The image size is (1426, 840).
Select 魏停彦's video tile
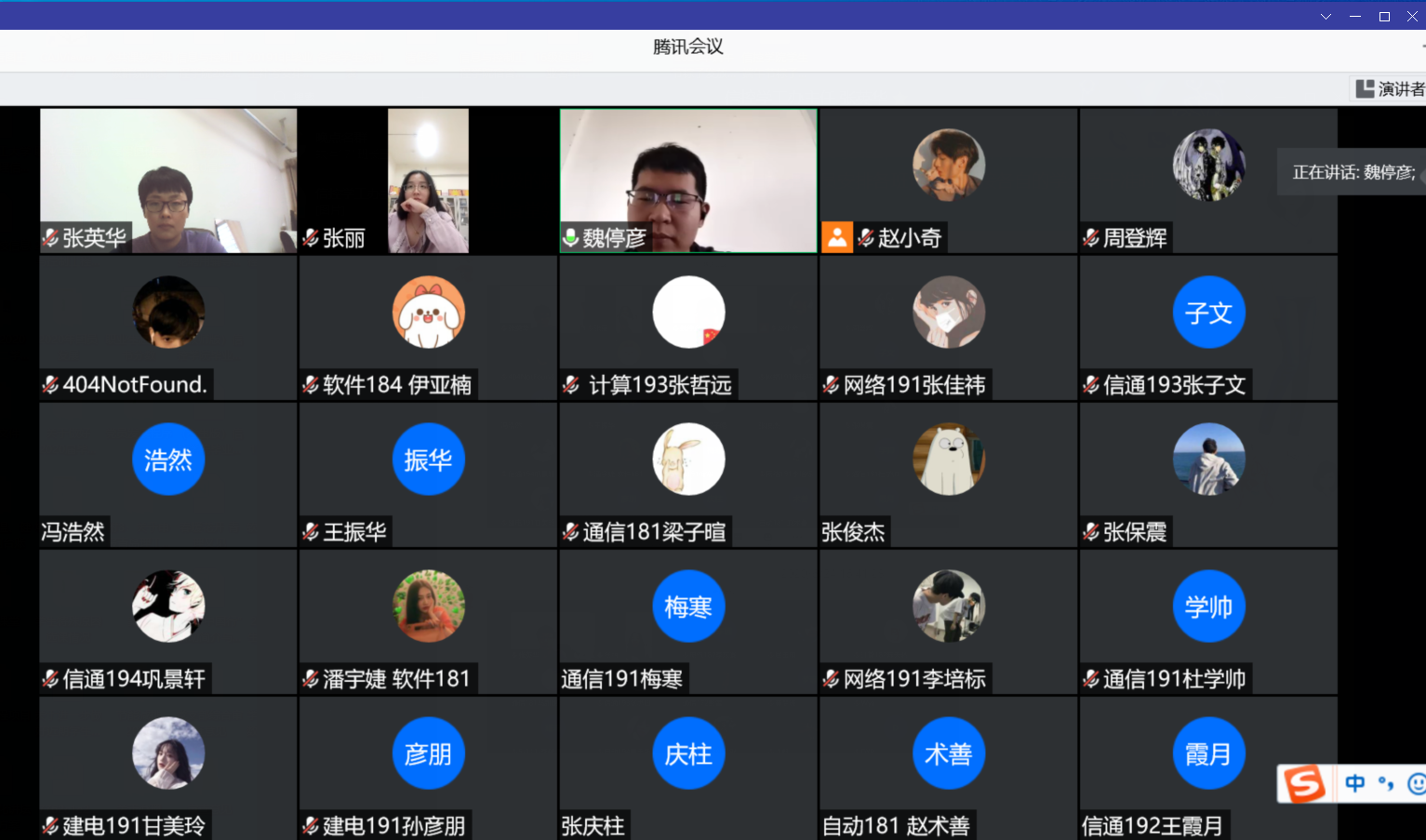pos(688,177)
